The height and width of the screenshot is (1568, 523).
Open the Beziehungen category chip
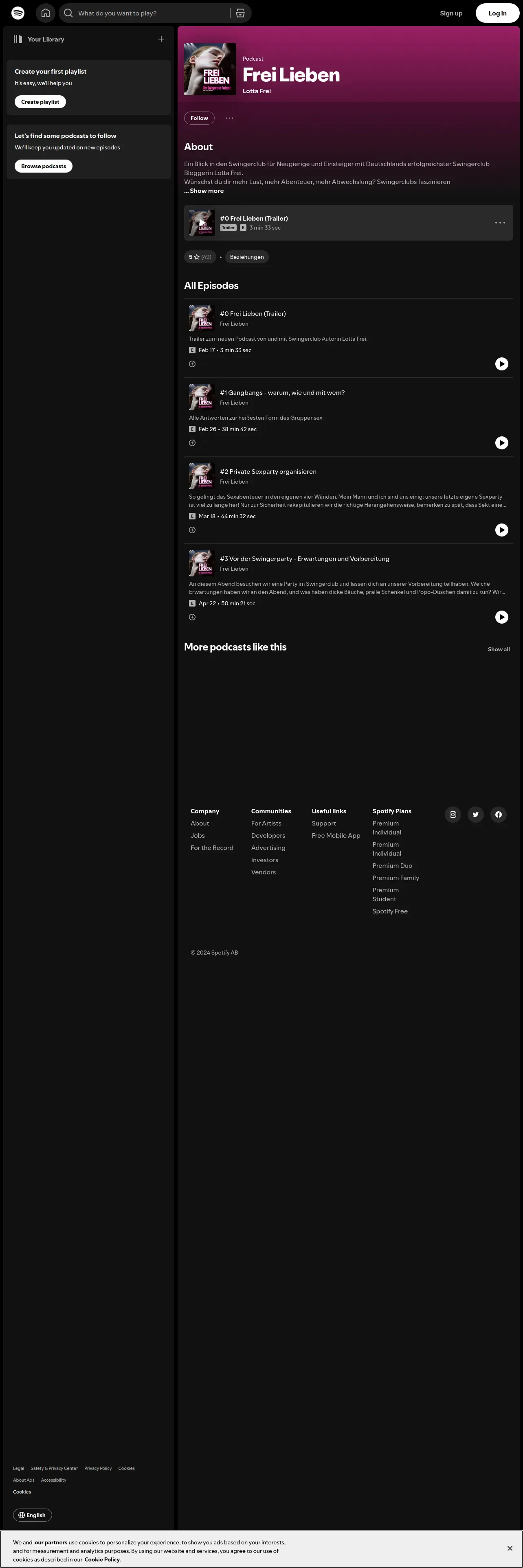click(x=246, y=257)
